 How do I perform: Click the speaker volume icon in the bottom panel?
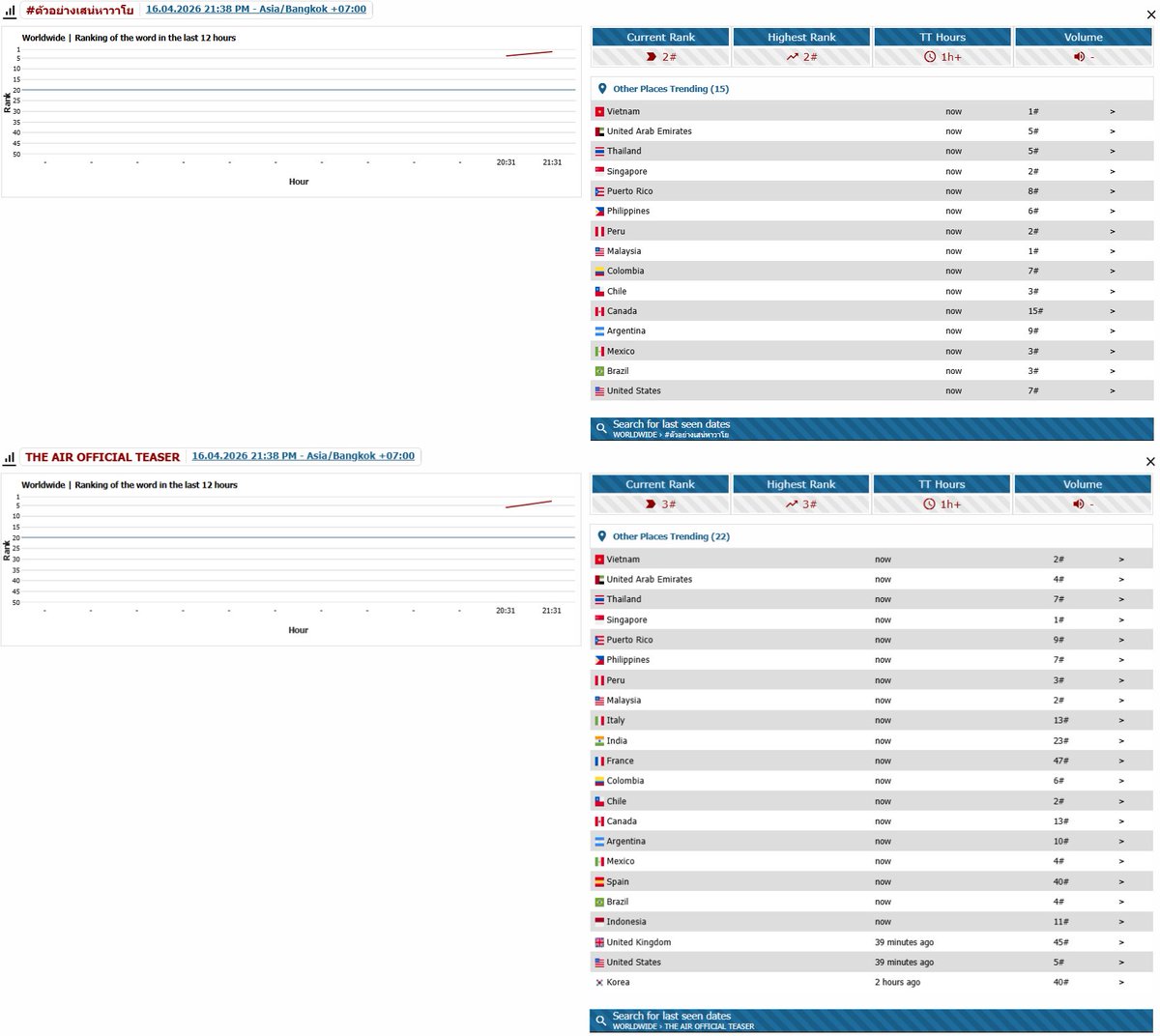[x=1079, y=504]
